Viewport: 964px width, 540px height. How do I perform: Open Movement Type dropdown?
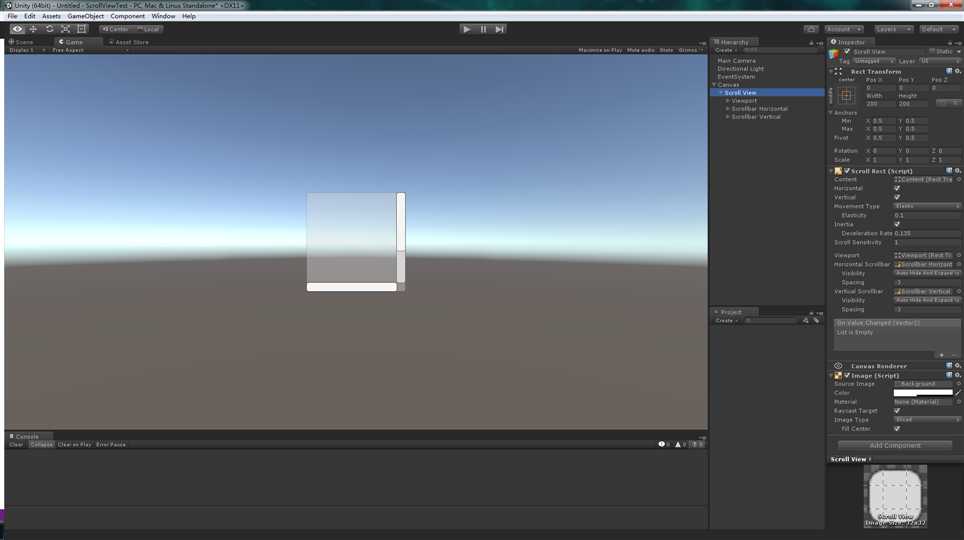coord(926,207)
